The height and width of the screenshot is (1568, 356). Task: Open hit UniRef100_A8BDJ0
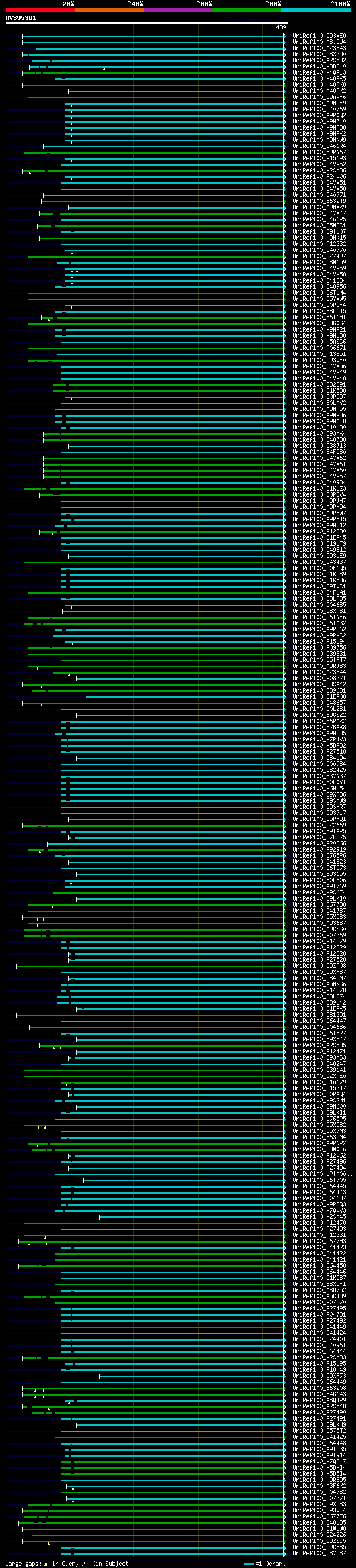point(319,66)
